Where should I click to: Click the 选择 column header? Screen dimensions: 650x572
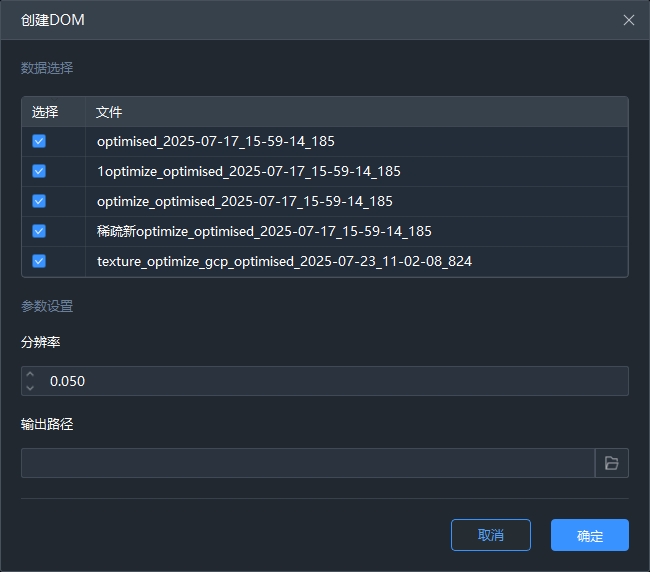coord(45,112)
